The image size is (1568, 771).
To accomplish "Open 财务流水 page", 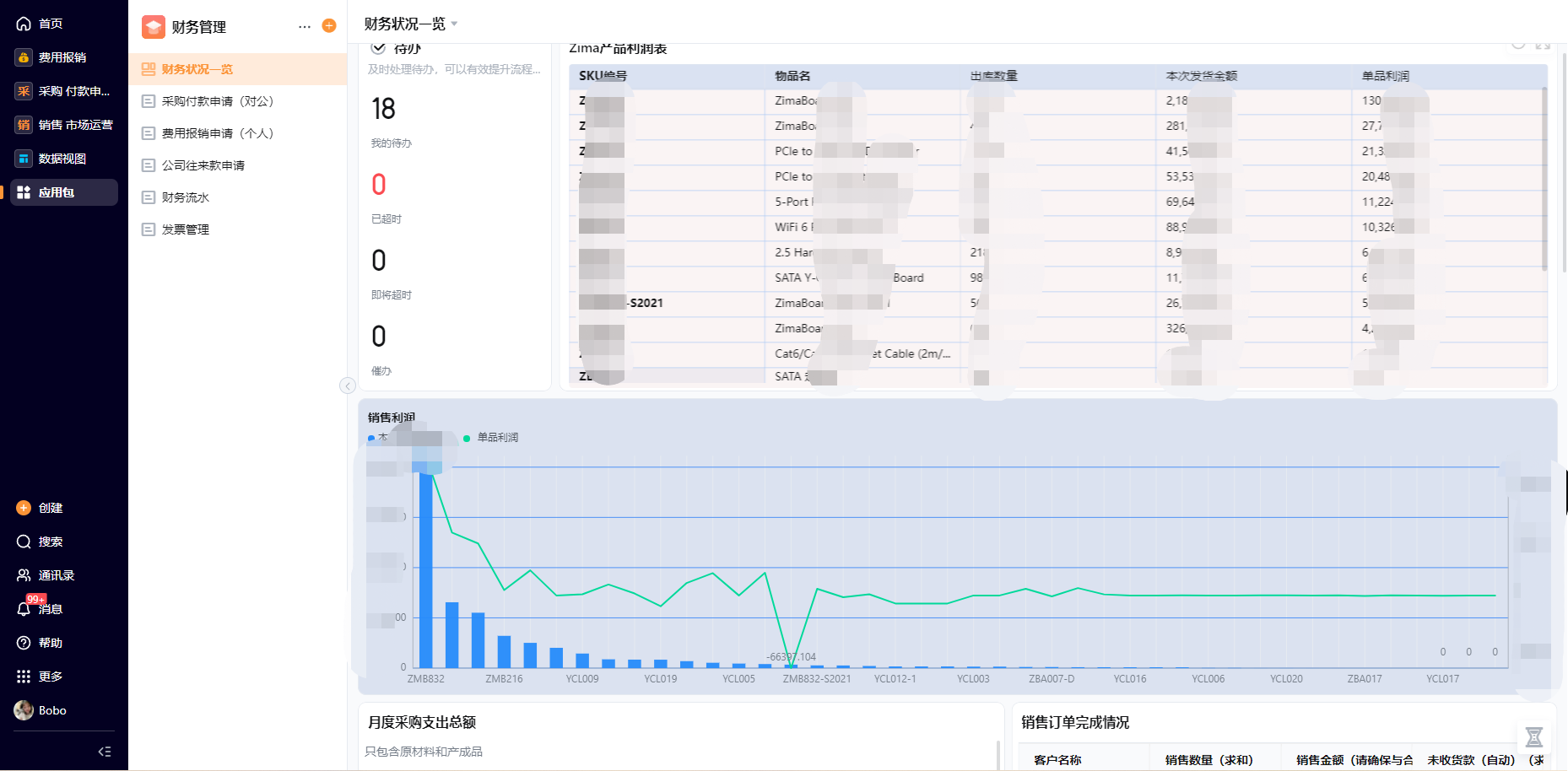I will point(238,197).
